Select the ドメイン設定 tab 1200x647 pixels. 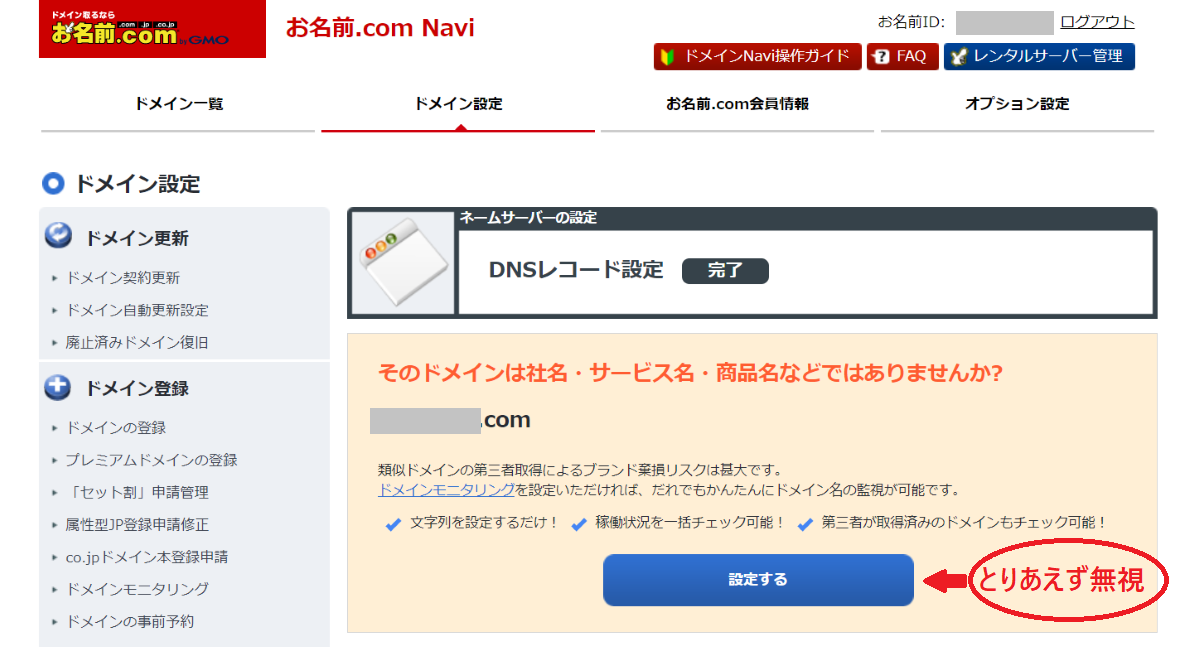(x=458, y=104)
